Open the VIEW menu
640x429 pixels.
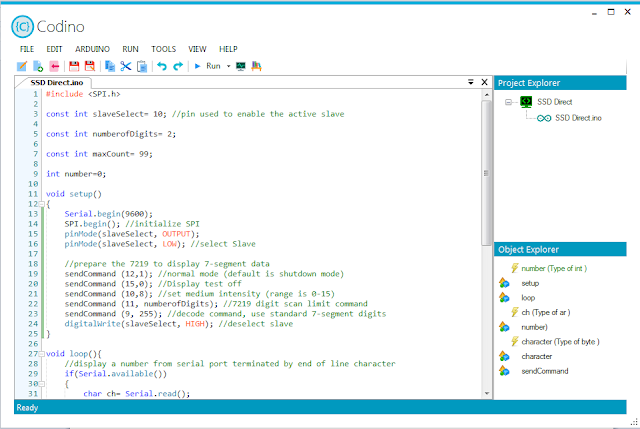point(197,49)
